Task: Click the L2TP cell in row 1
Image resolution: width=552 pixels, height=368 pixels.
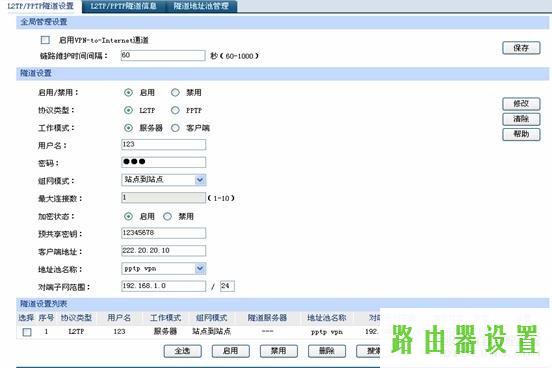Action: tap(76, 331)
